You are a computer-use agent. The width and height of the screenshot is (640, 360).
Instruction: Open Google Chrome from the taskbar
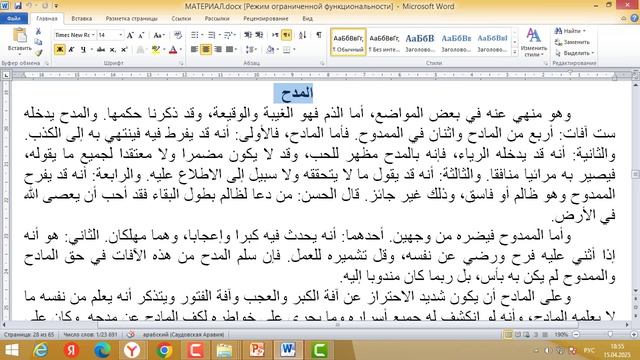point(164,350)
